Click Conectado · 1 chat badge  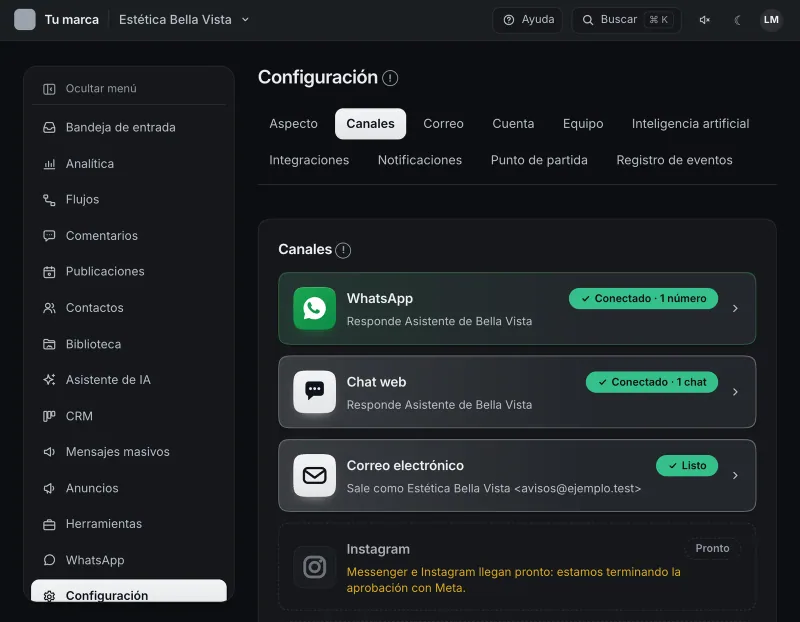[652, 382]
